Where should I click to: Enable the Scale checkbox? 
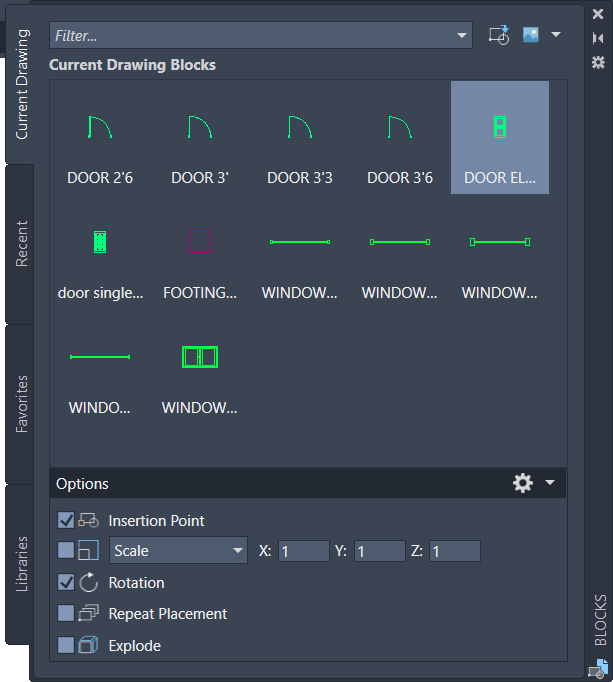coord(66,551)
